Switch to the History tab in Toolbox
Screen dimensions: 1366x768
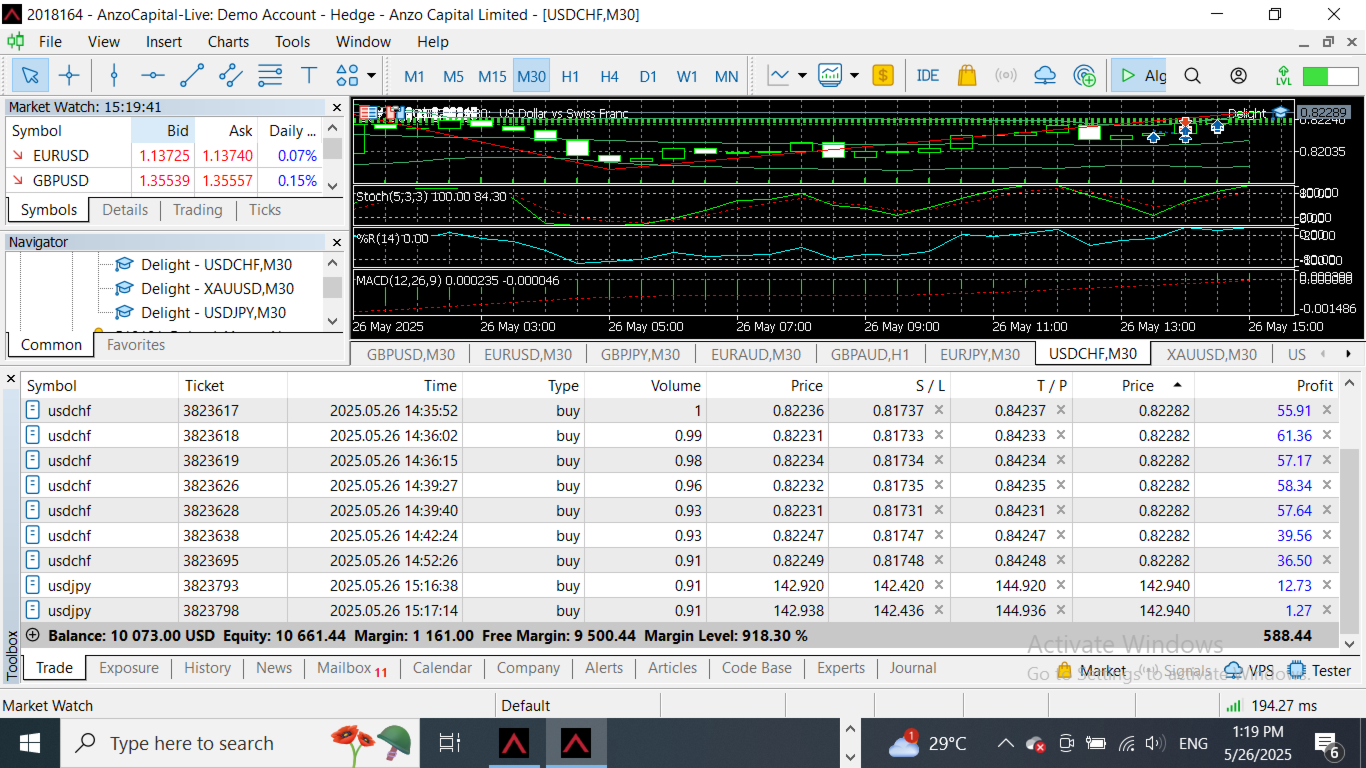tap(207, 668)
